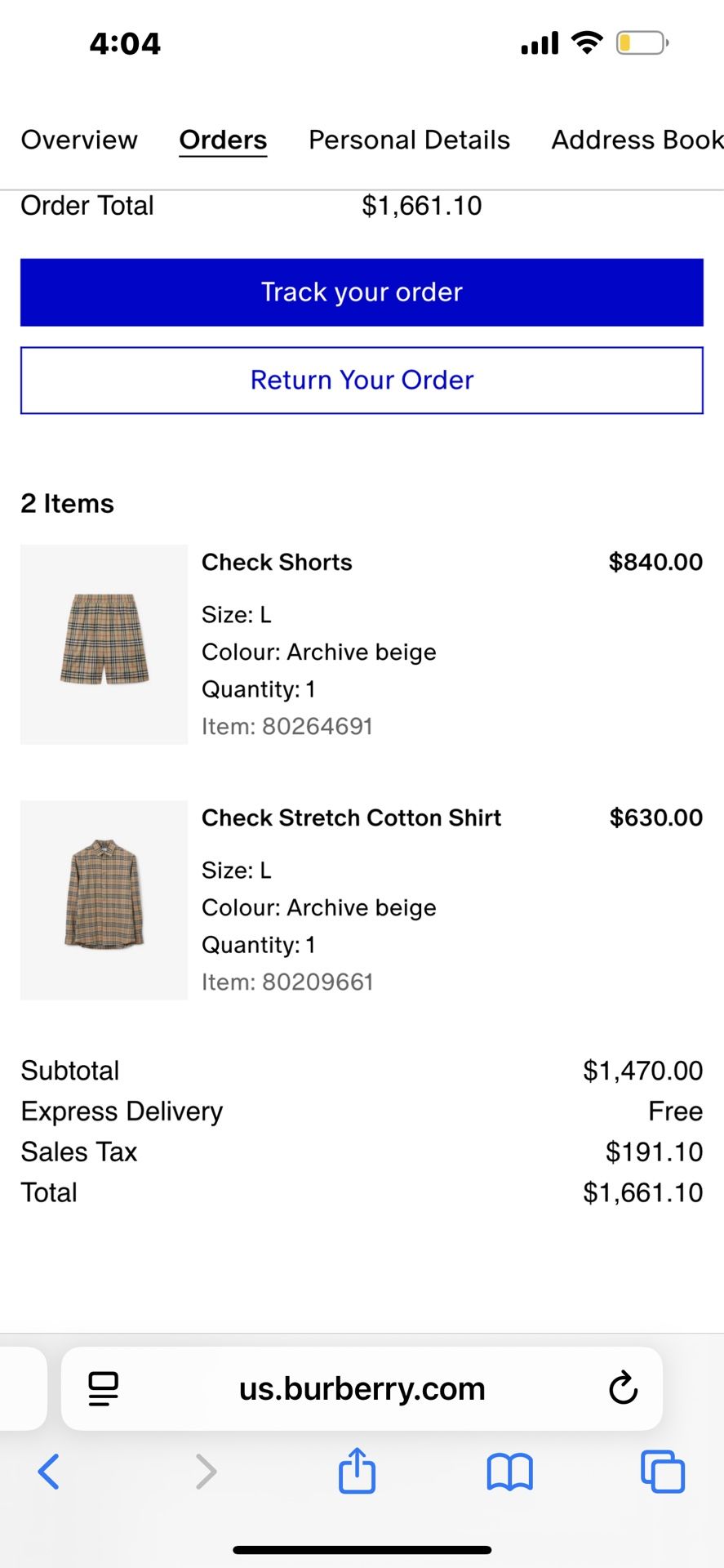Select Return Your Order
724x1568 pixels.
point(362,380)
